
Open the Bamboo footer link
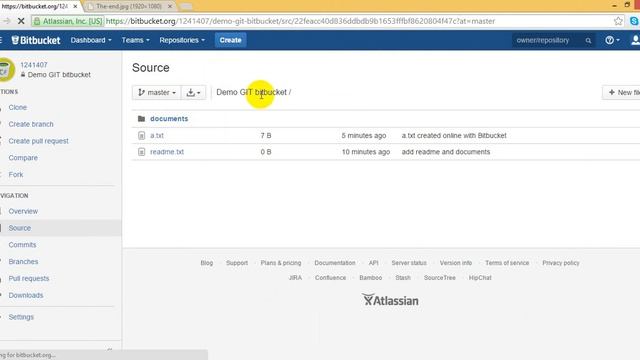pos(371,278)
